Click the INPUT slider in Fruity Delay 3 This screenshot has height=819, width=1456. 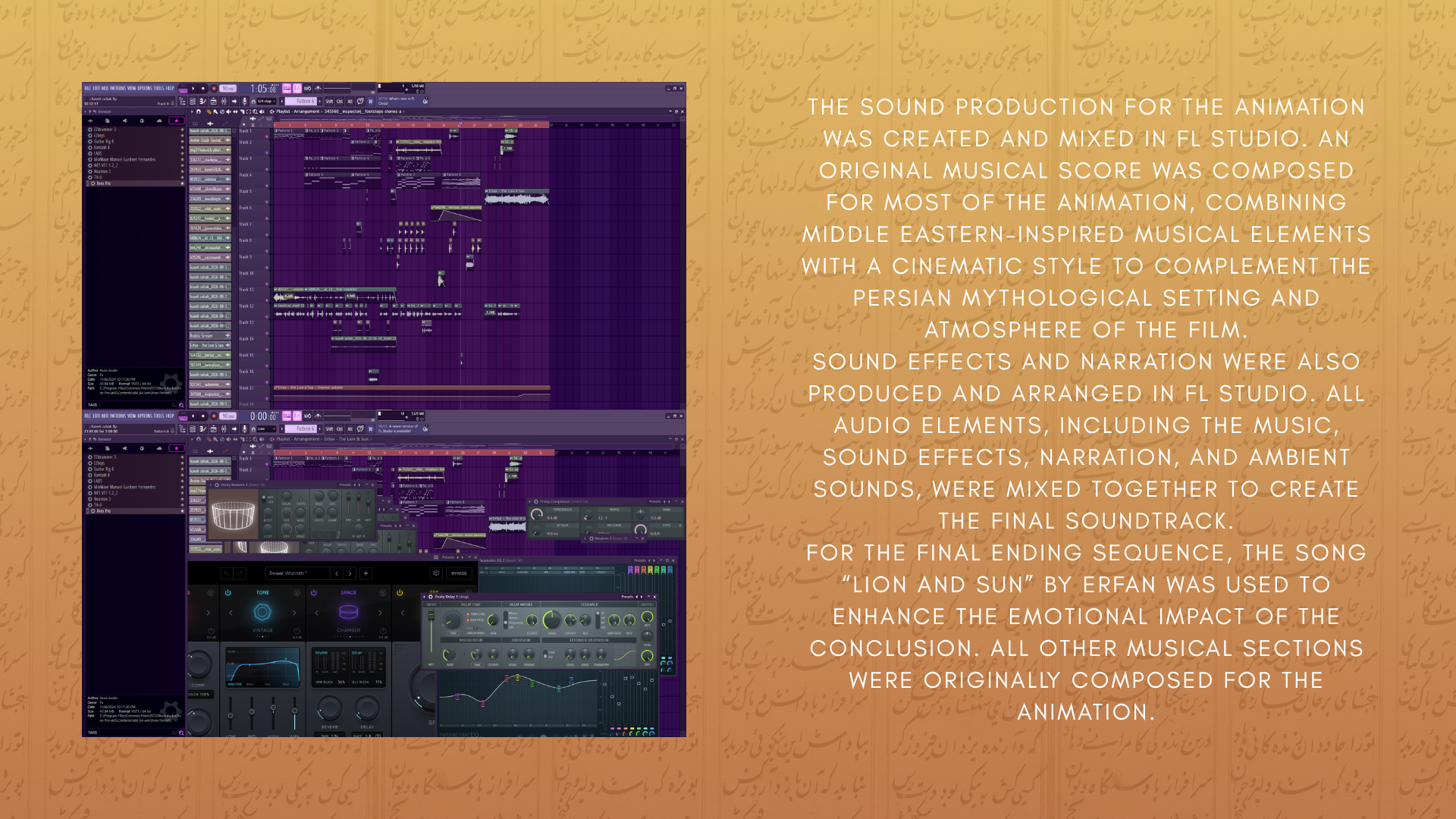pyautogui.click(x=431, y=630)
